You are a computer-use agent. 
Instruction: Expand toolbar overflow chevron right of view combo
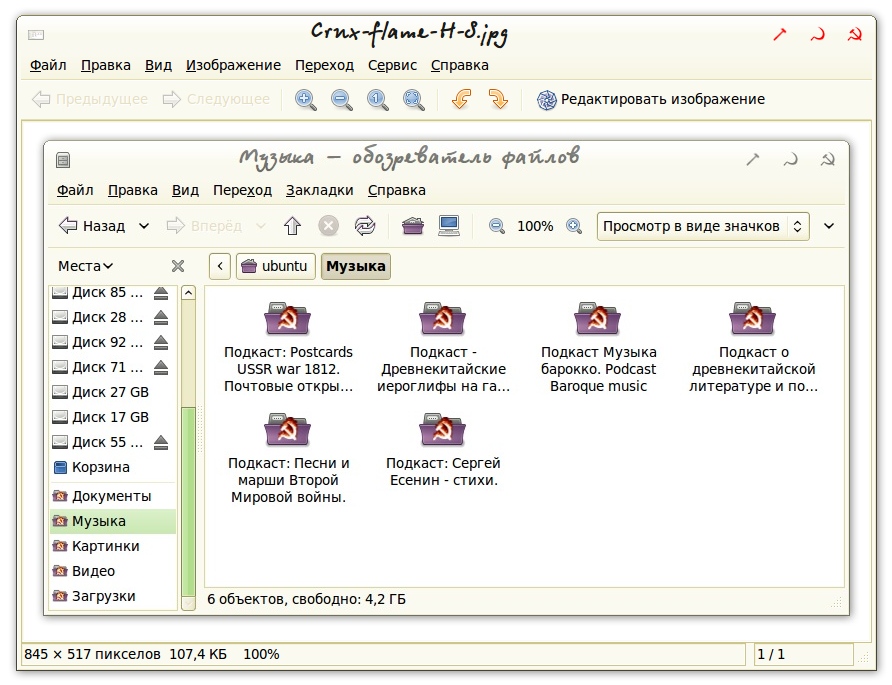(829, 226)
